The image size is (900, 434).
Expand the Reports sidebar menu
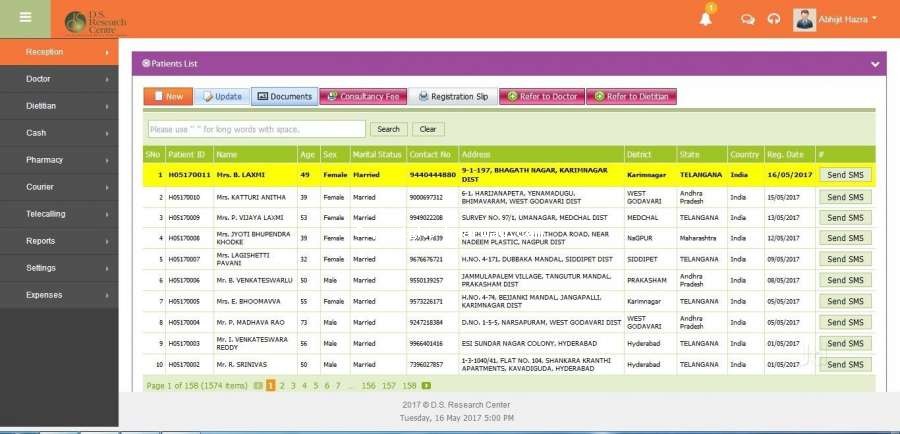58,241
